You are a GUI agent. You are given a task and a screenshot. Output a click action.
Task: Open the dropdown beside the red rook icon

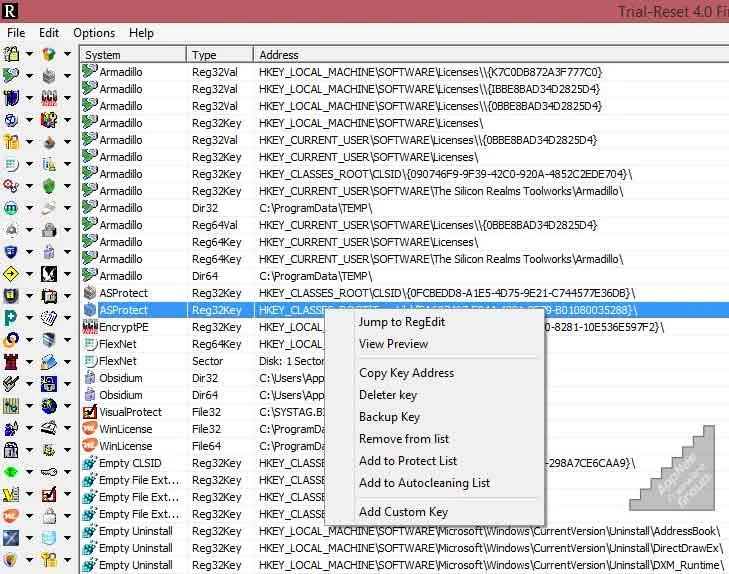29,362
